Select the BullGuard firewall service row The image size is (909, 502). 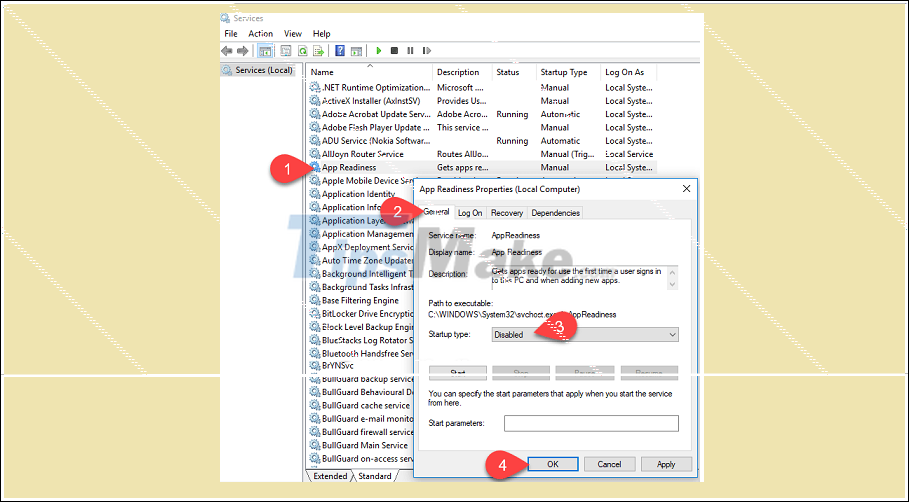click(x=360, y=432)
